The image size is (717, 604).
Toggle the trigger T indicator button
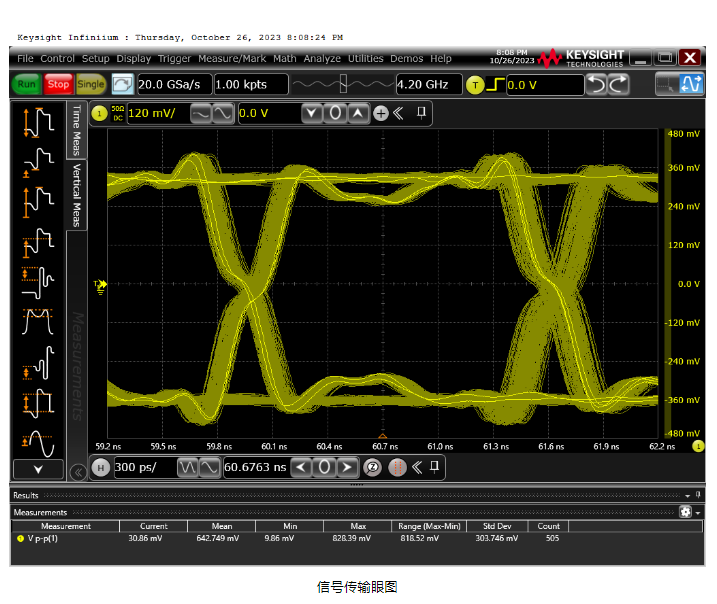click(476, 85)
